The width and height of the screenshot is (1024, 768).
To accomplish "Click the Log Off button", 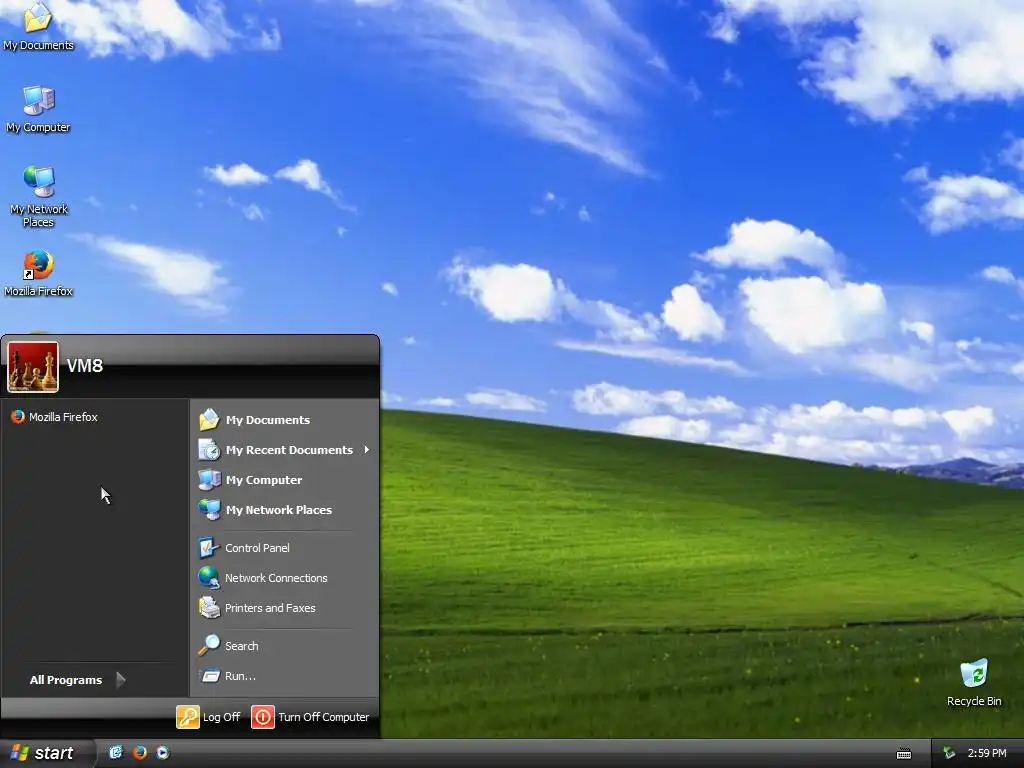I will coord(208,717).
